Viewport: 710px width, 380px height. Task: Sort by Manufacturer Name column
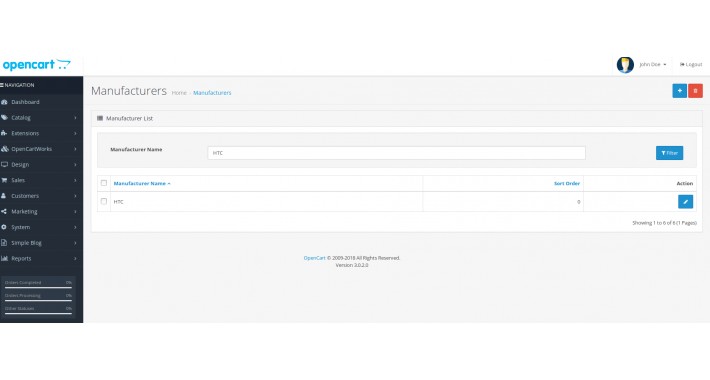coord(142,183)
